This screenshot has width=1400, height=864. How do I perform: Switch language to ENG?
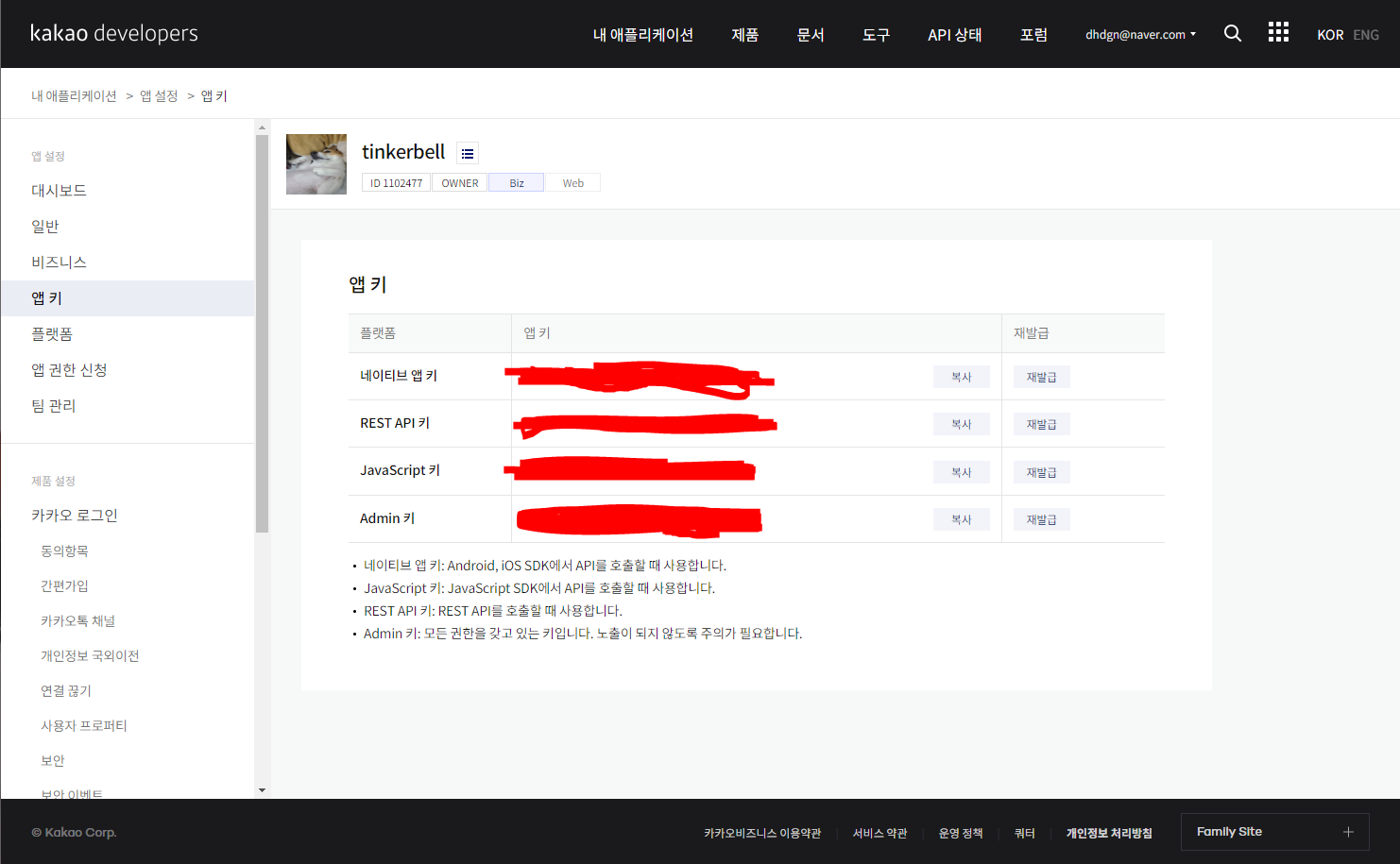point(1366,35)
